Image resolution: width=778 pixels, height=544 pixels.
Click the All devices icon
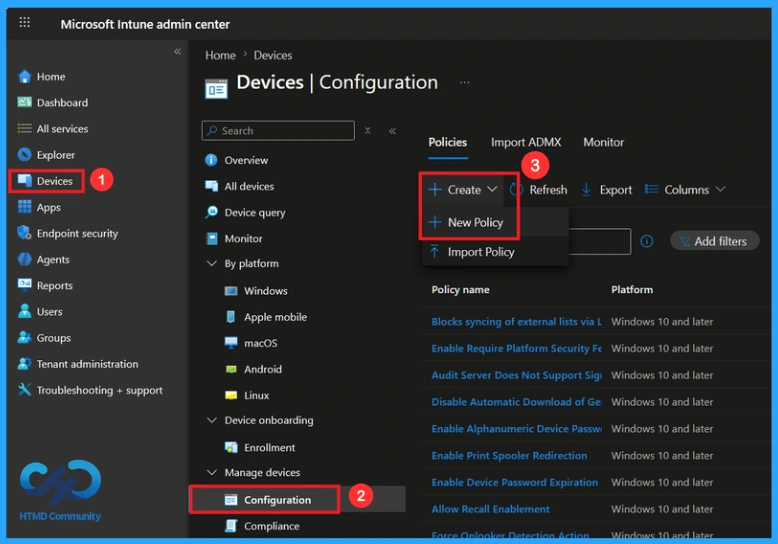[211, 186]
